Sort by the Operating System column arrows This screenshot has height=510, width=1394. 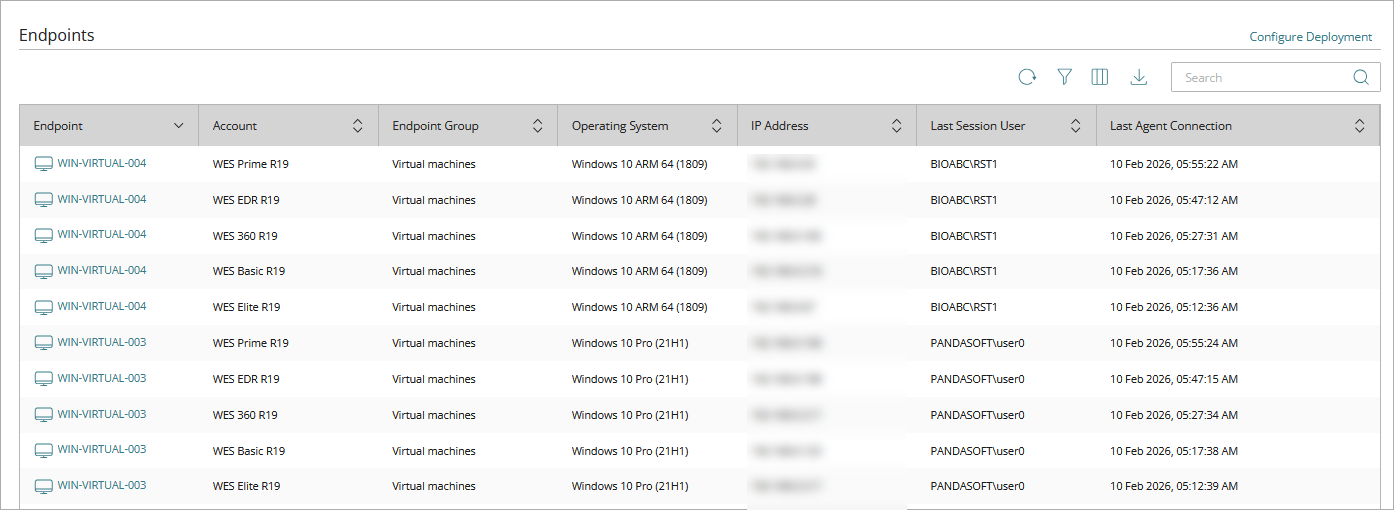(x=717, y=126)
